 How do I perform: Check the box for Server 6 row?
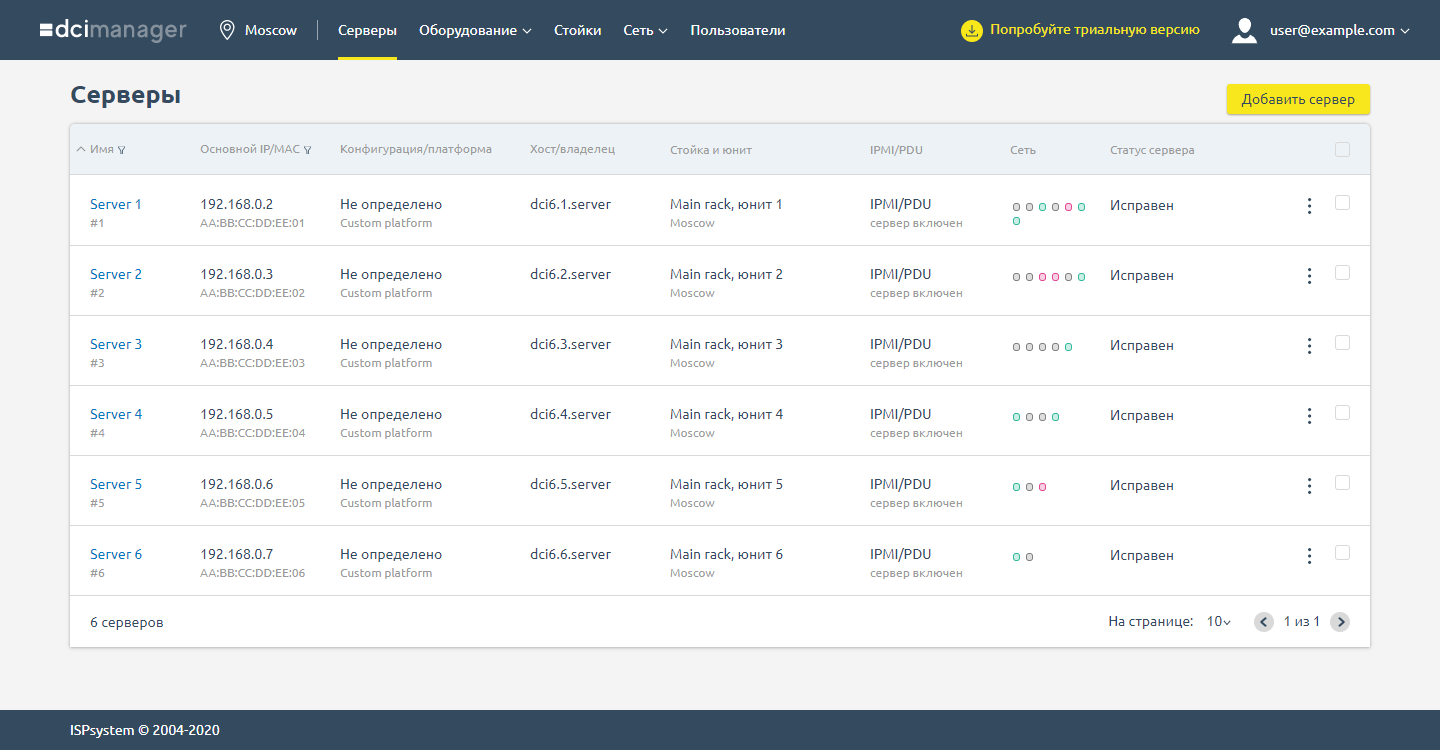pyautogui.click(x=1342, y=553)
